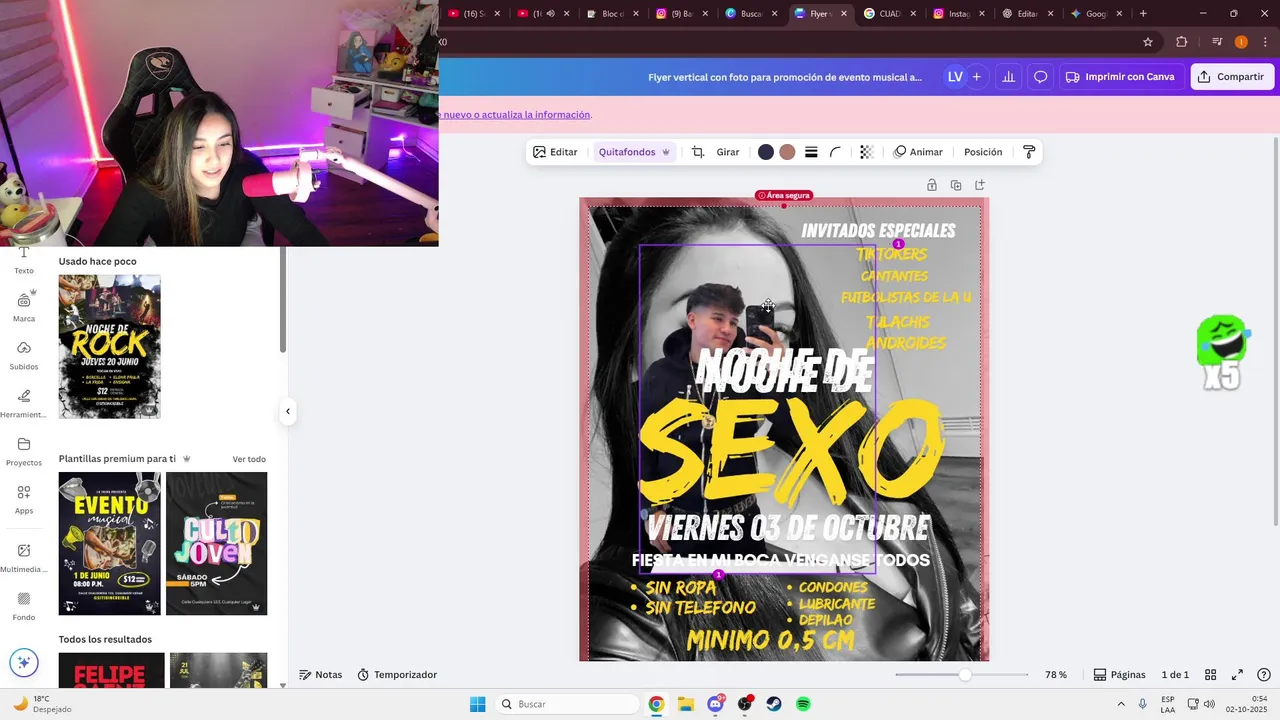The image size is (1280, 720).
Task: Click the Compartir share button
Action: 1231,77
